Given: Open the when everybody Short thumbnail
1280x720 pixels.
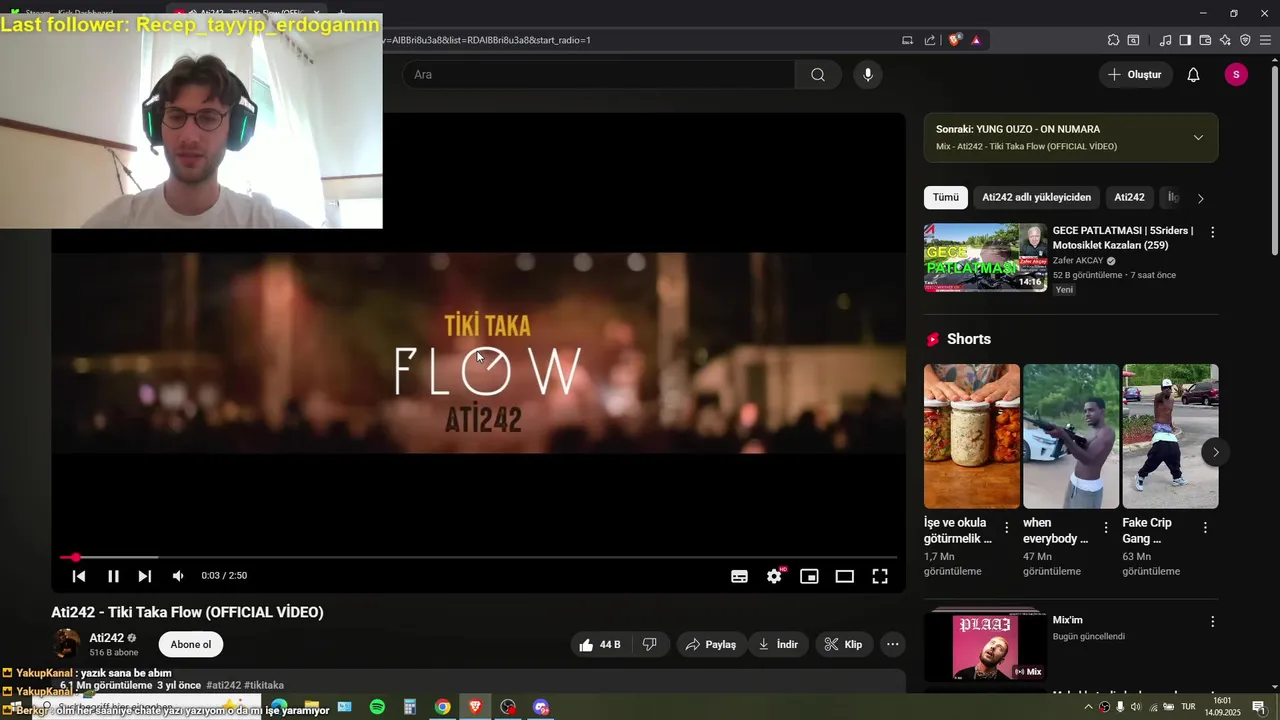Looking at the screenshot, I should point(1071,436).
